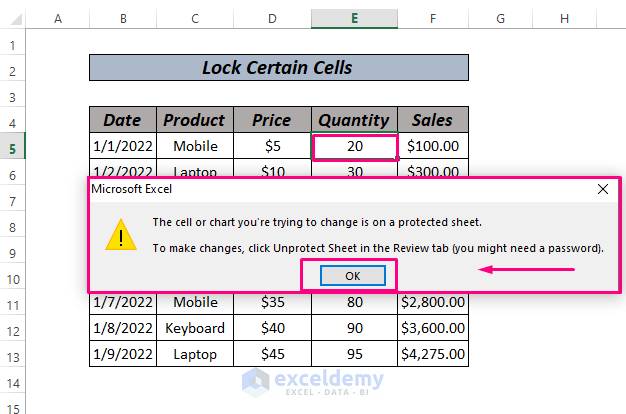Select the $35 price cell
The width and height of the screenshot is (626, 414).
pyautogui.click(x=271, y=302)
